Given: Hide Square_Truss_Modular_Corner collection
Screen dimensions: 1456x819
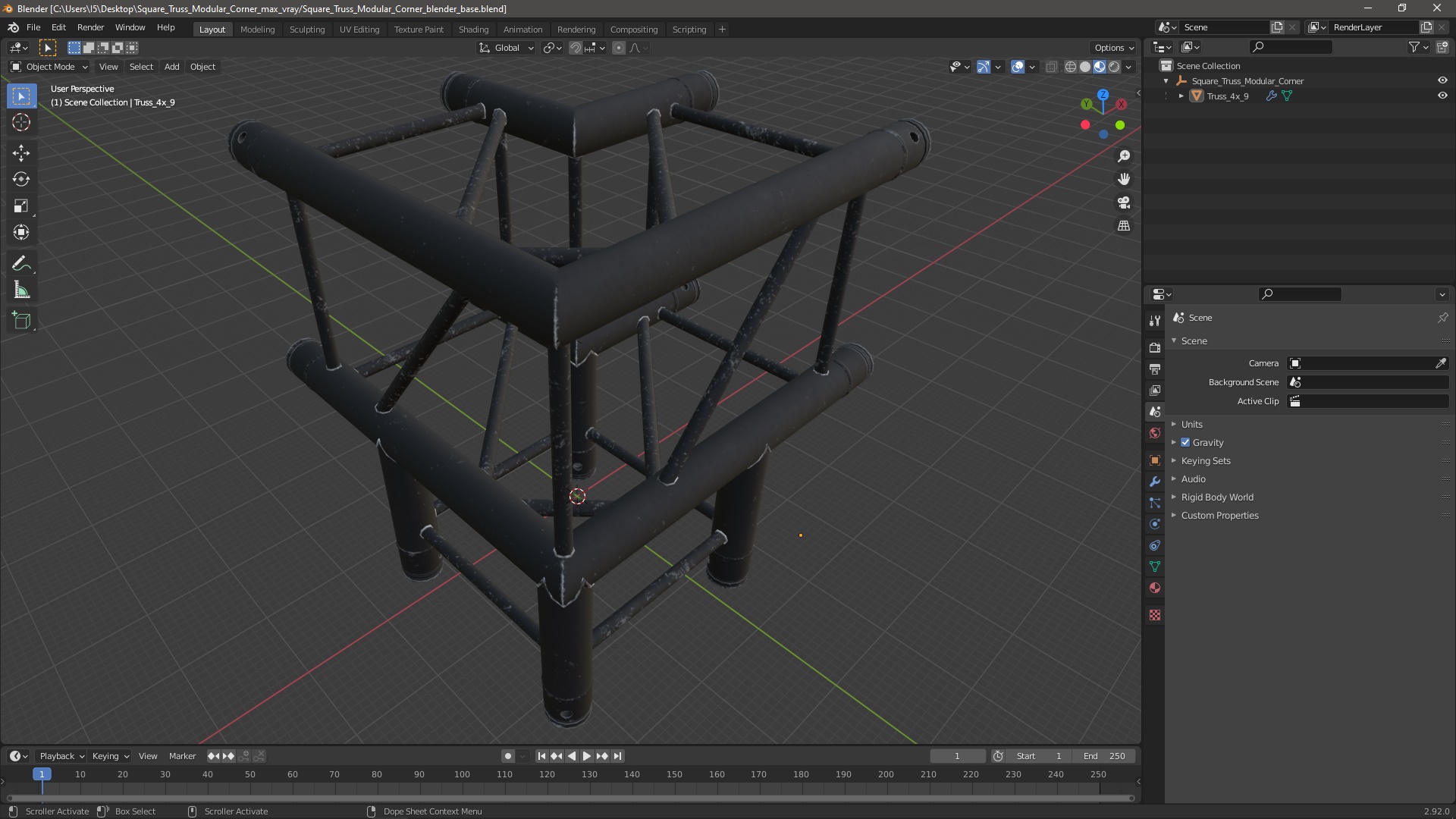Looking at the screenshot, I should point(1442,81).
